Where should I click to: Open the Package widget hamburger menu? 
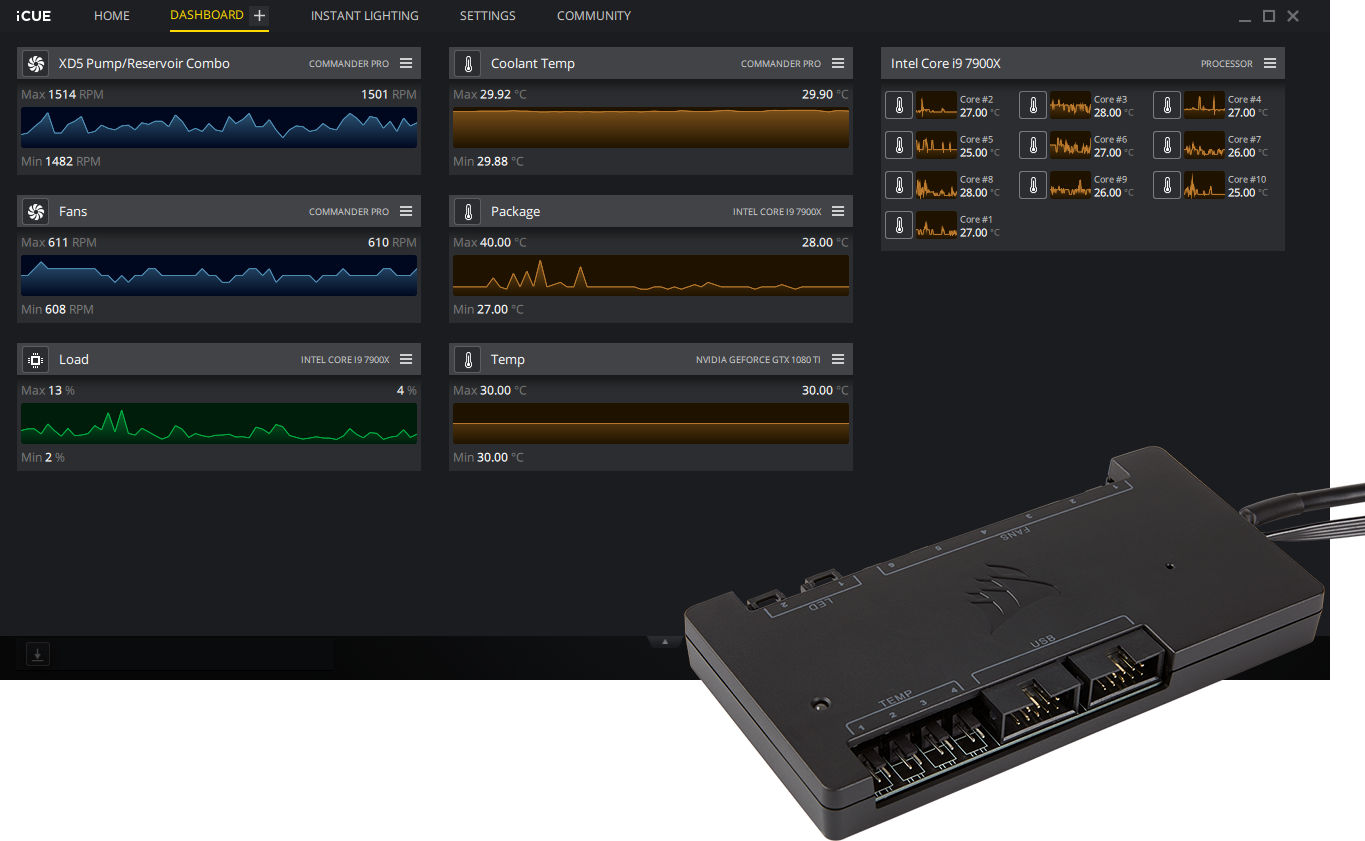(838, 211)
